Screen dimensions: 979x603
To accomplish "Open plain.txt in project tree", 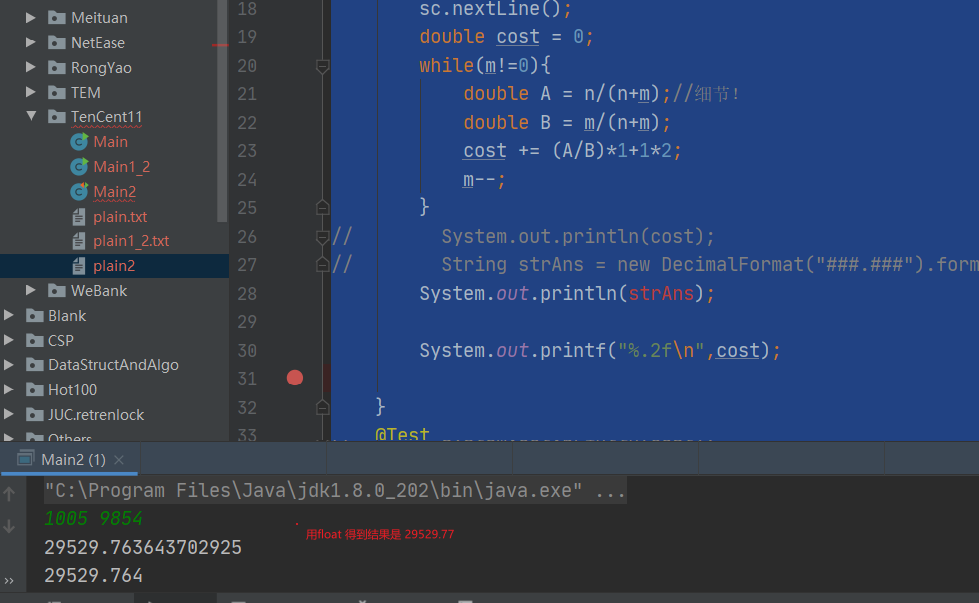I will [x=121, y=217].
